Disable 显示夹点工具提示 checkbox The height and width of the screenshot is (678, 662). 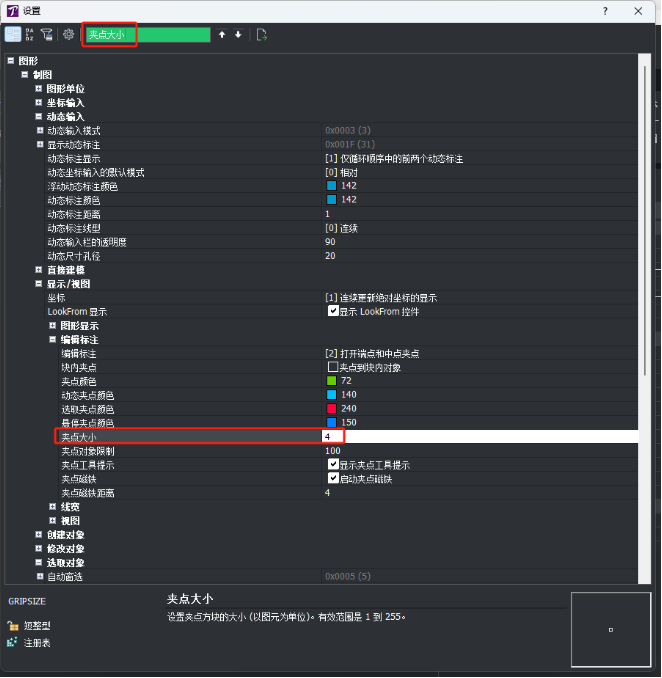coord(334,465)
